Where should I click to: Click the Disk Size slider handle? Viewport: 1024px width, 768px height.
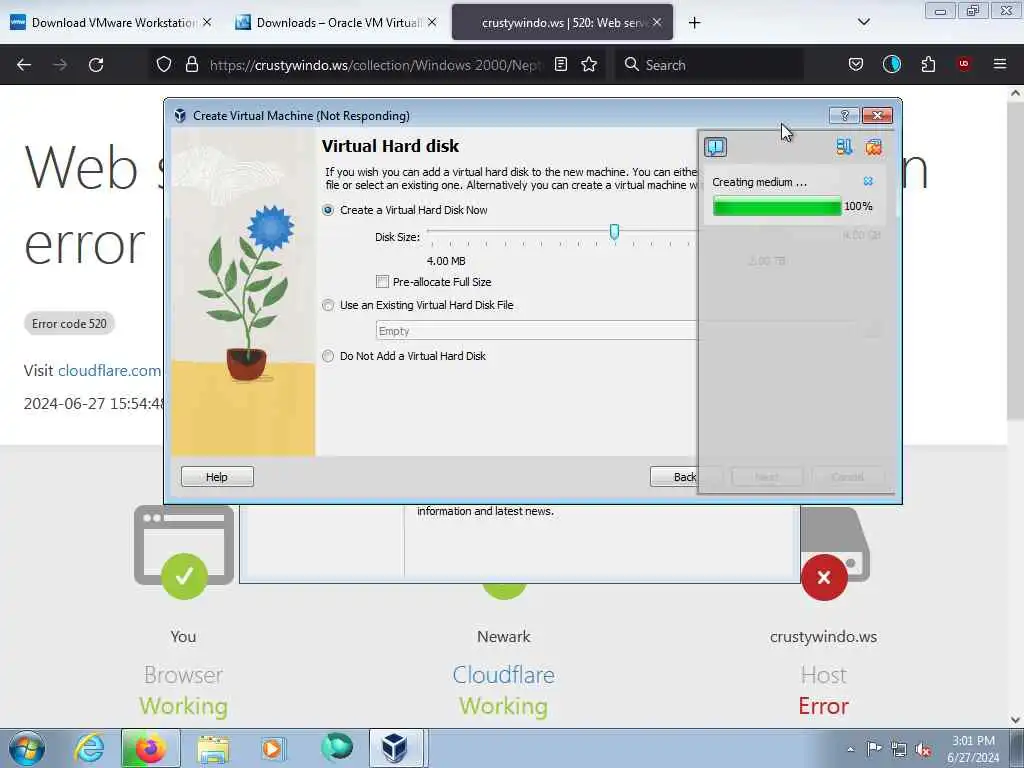tap(615, 231)
